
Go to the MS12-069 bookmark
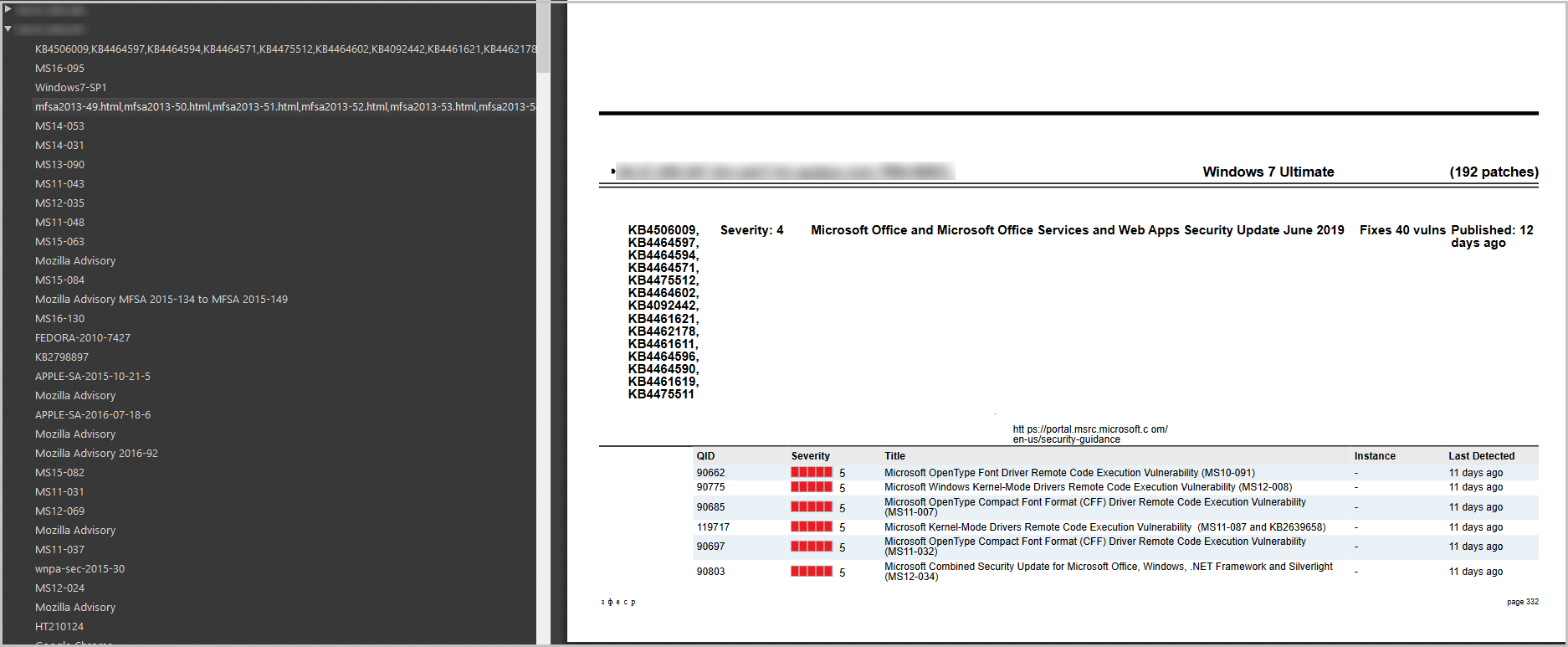click(59, 511)
